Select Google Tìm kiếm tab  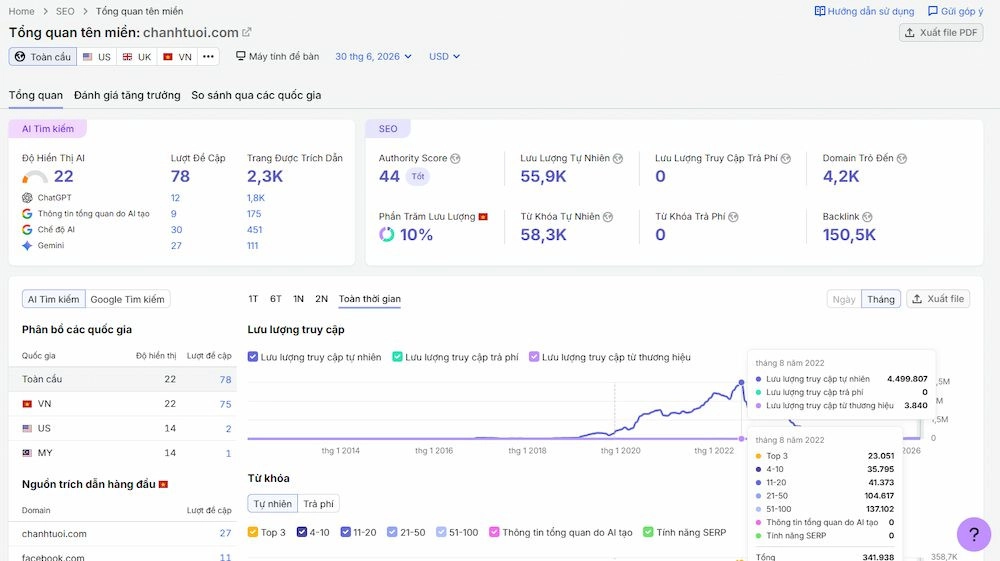[128, 299]
